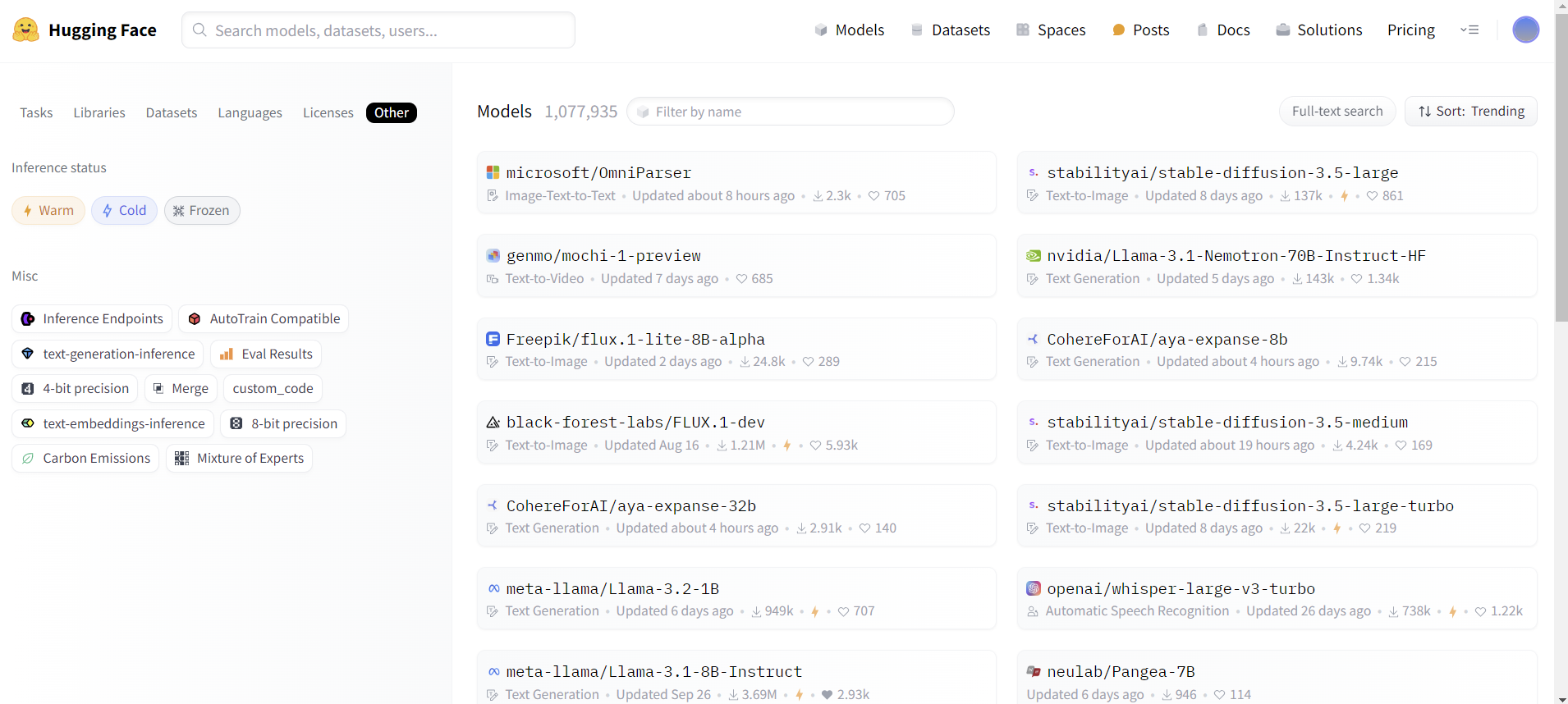
Task: Click the lightning bolt on FLUX.1-dev card
Action: (x=786, y=446)
